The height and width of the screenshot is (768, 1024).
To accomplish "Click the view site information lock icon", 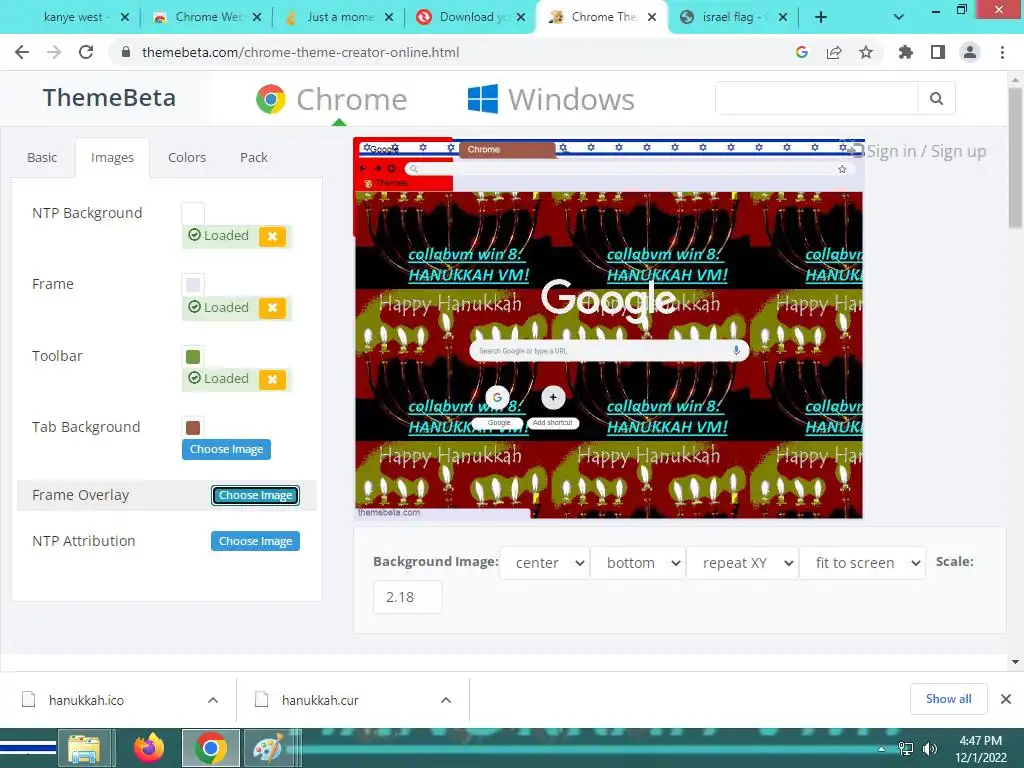I will click(127, 52).
